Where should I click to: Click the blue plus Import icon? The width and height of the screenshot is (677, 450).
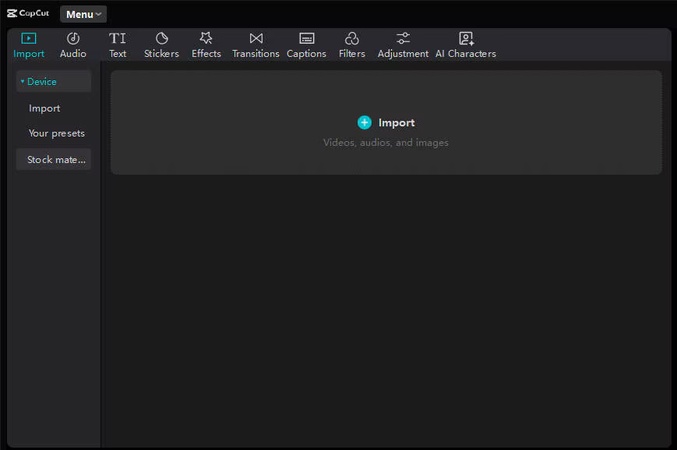point(364,122)
